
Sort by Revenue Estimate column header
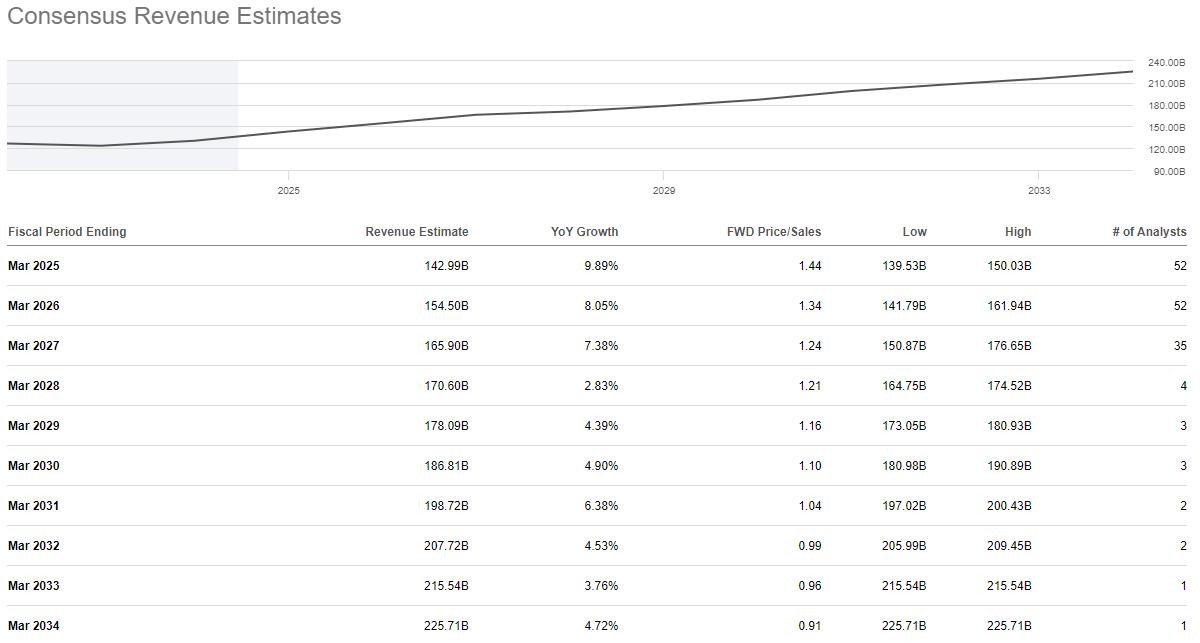coord(416,232)
